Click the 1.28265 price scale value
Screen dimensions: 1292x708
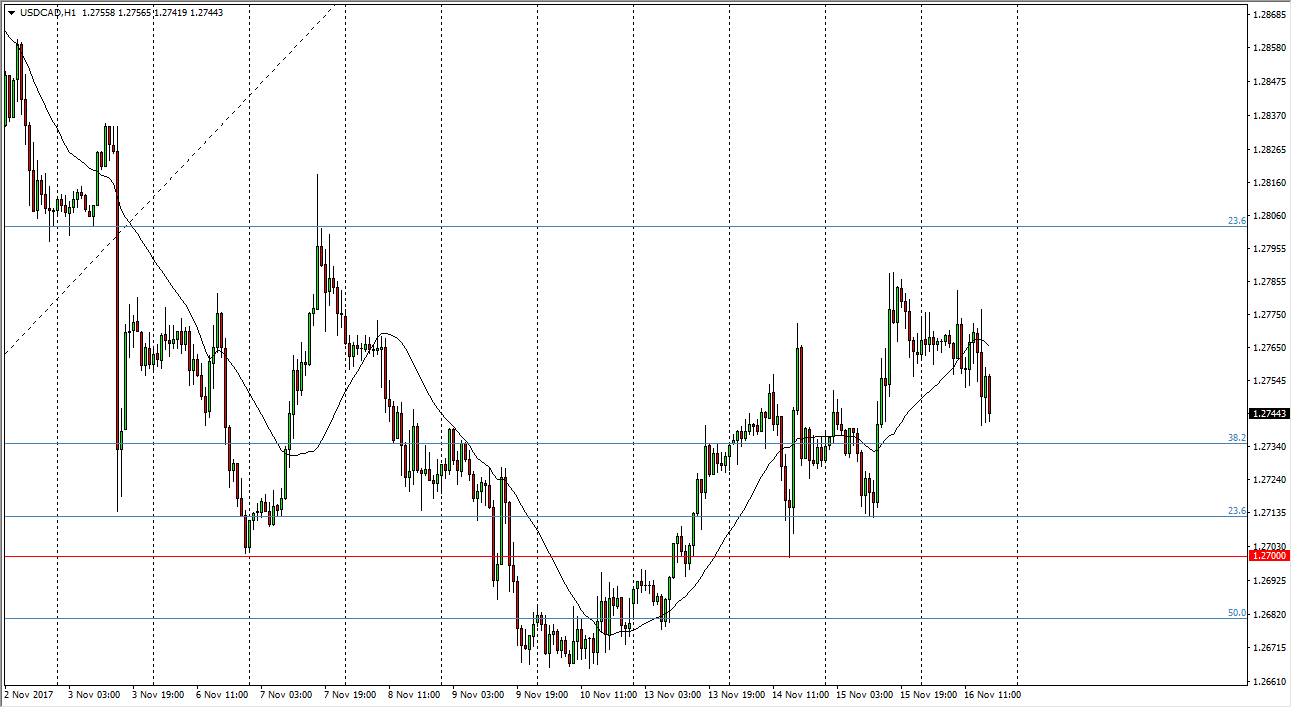tap(1267, 149)
